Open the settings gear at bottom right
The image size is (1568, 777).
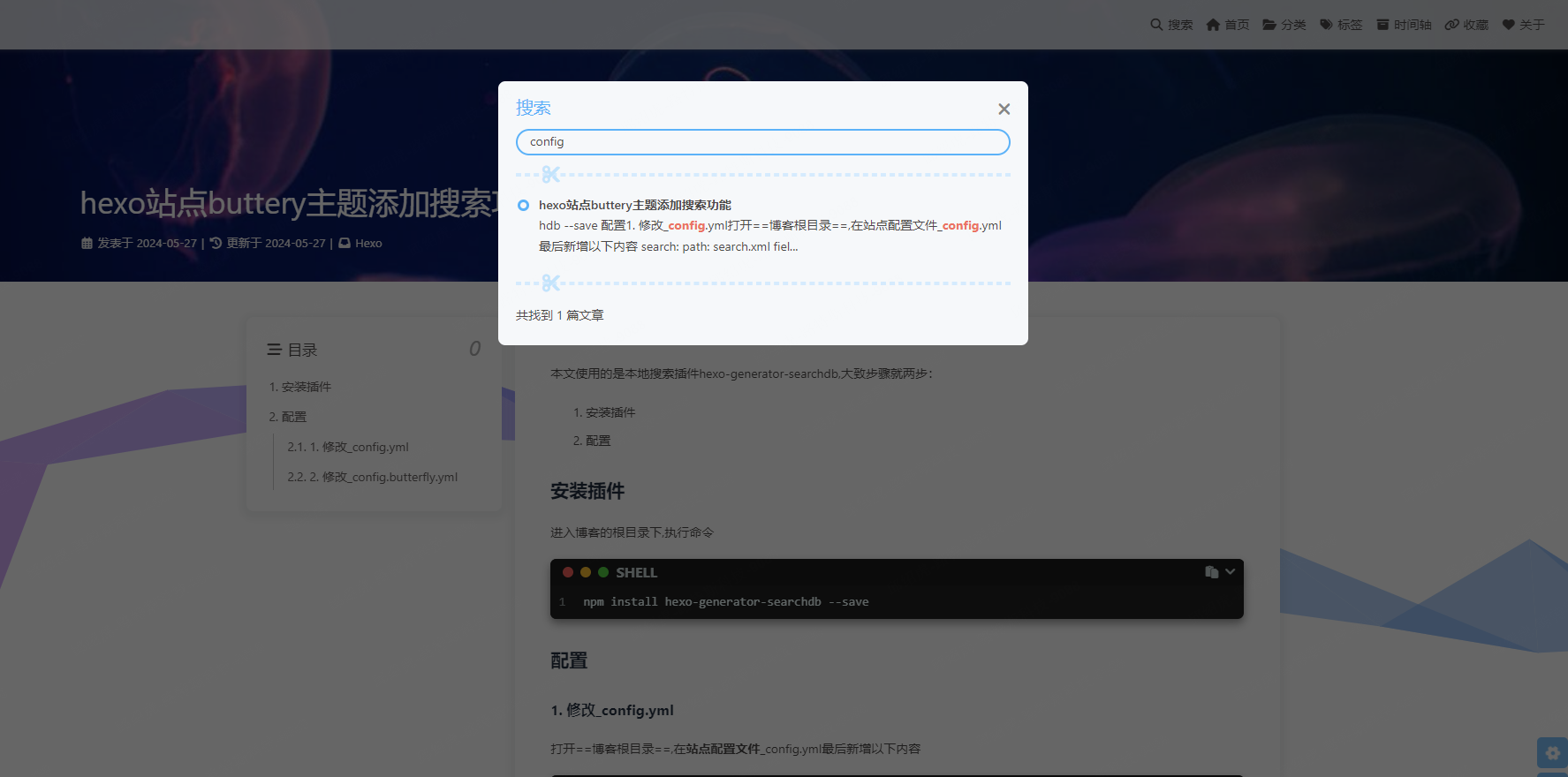tap(1552, 753)
